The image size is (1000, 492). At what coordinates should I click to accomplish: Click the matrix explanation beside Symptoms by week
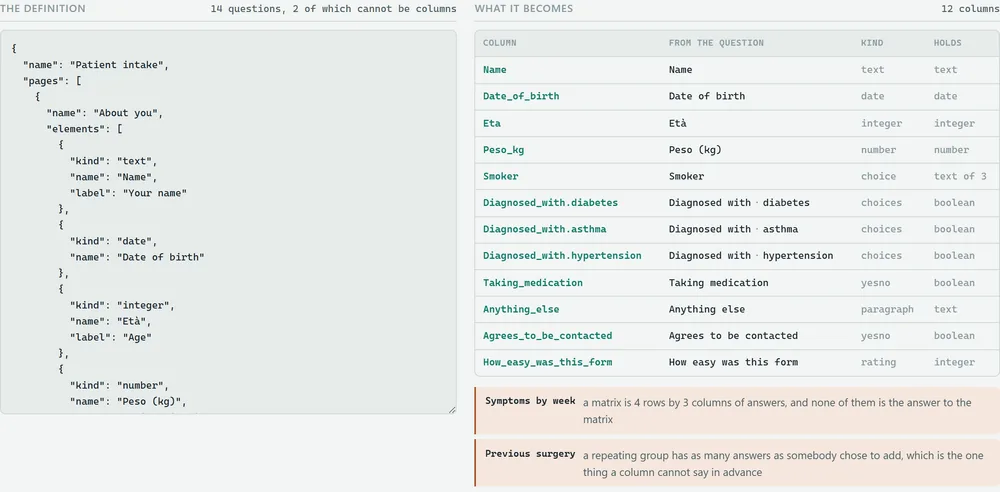pyautogui.click(x=777, y=411)
